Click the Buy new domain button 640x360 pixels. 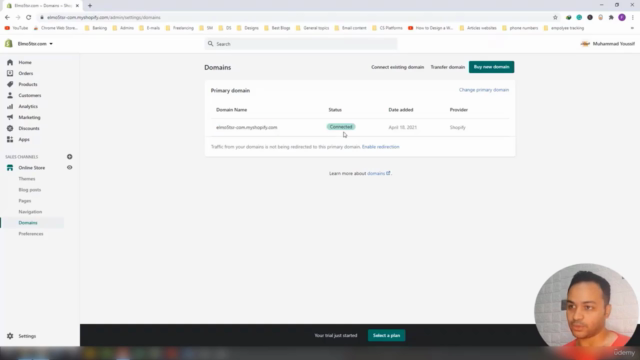pos(491,67)
